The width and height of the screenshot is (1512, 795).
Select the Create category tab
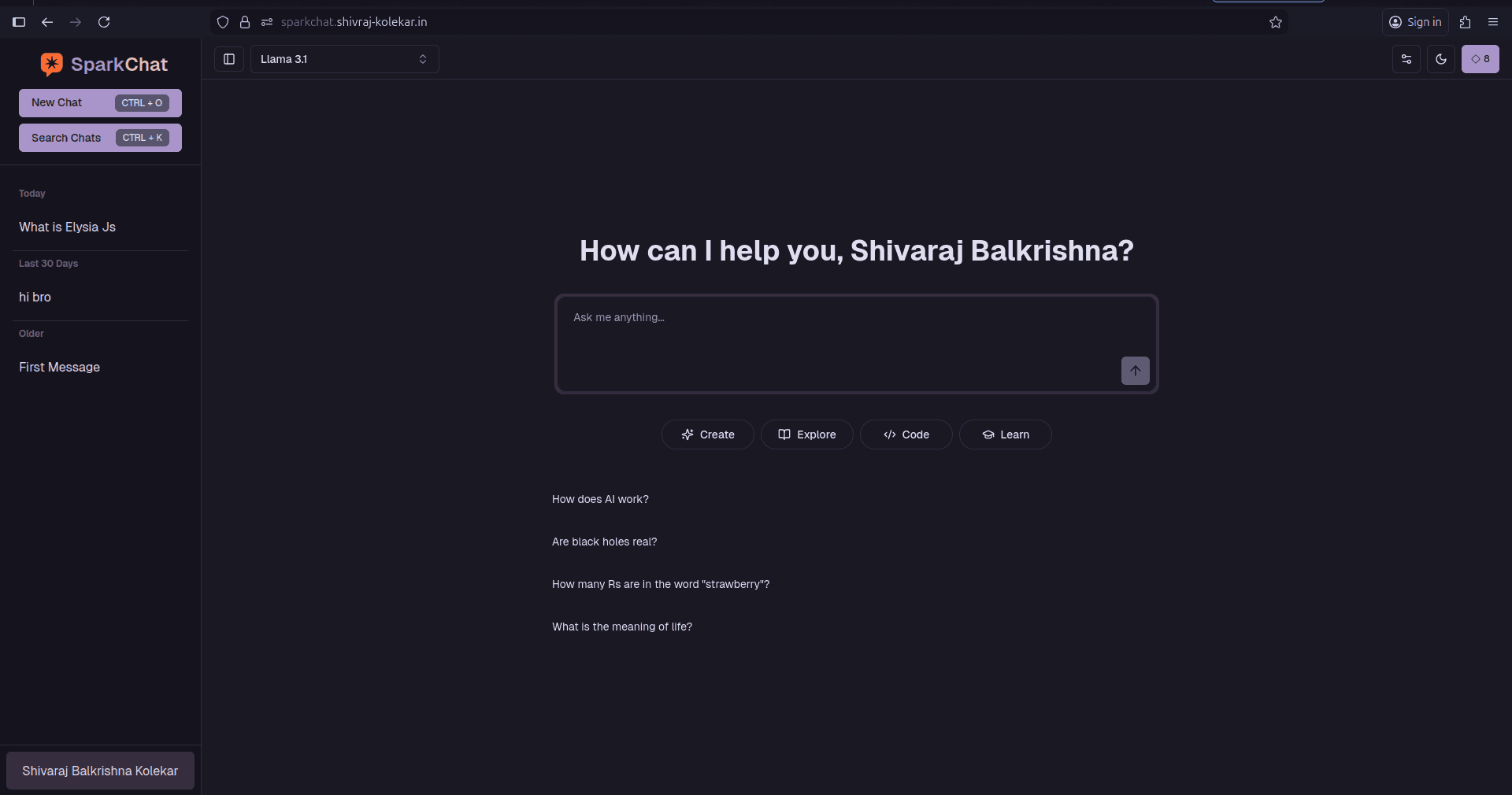(x=707, y=434)
